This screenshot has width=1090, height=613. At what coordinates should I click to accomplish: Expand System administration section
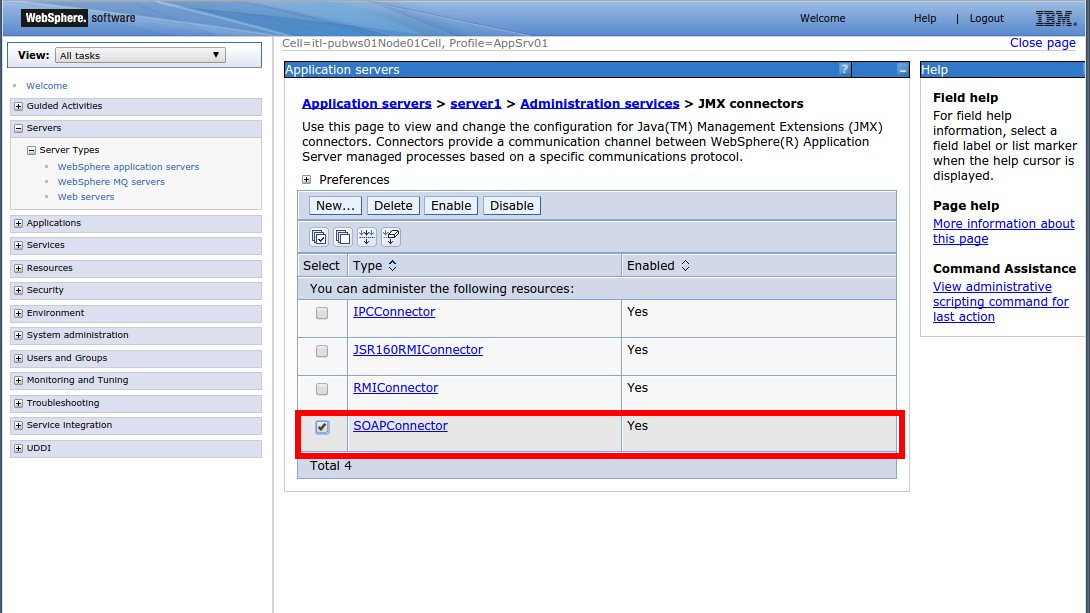point(19,336)
